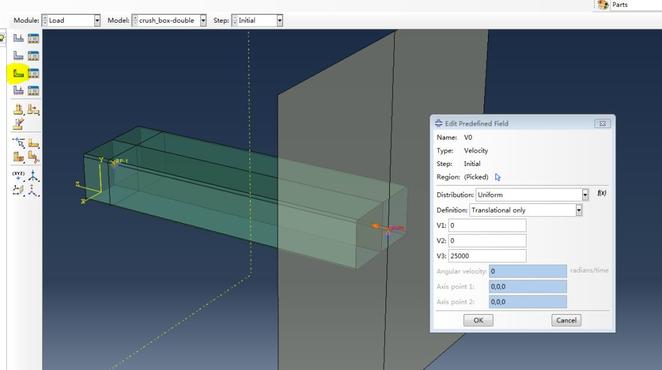Click the Region edit arrow in the dialog

[497, 177]
